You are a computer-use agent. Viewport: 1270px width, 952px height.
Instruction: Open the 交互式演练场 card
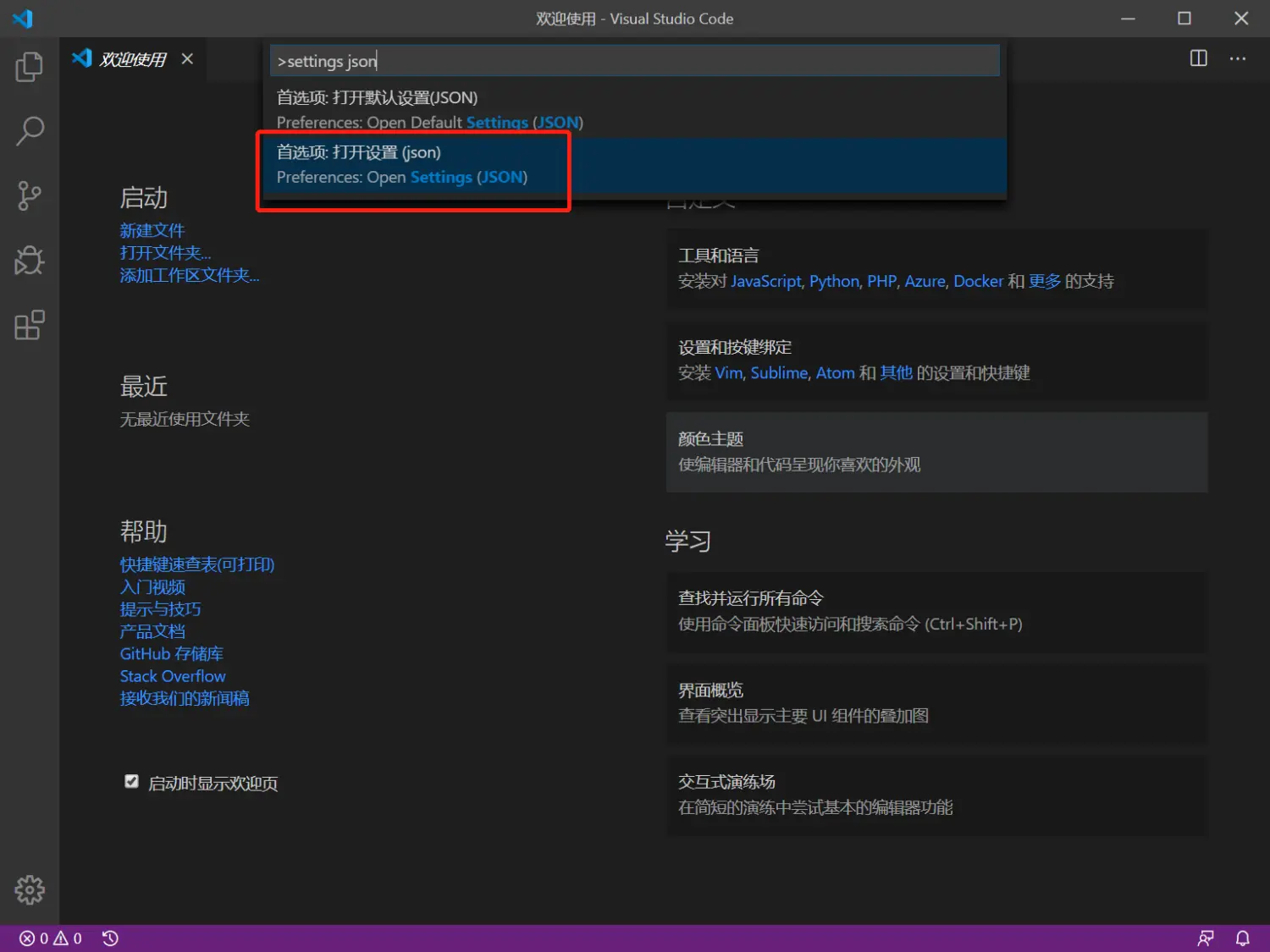click(936, 795)
